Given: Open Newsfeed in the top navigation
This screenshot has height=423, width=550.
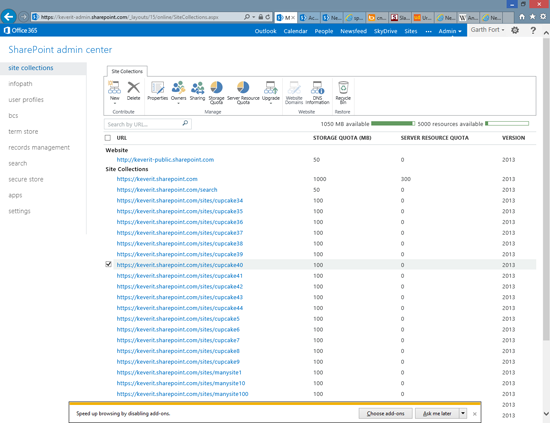Looking at the screenshot, I should pyautogui.click(x=353, y=31).
